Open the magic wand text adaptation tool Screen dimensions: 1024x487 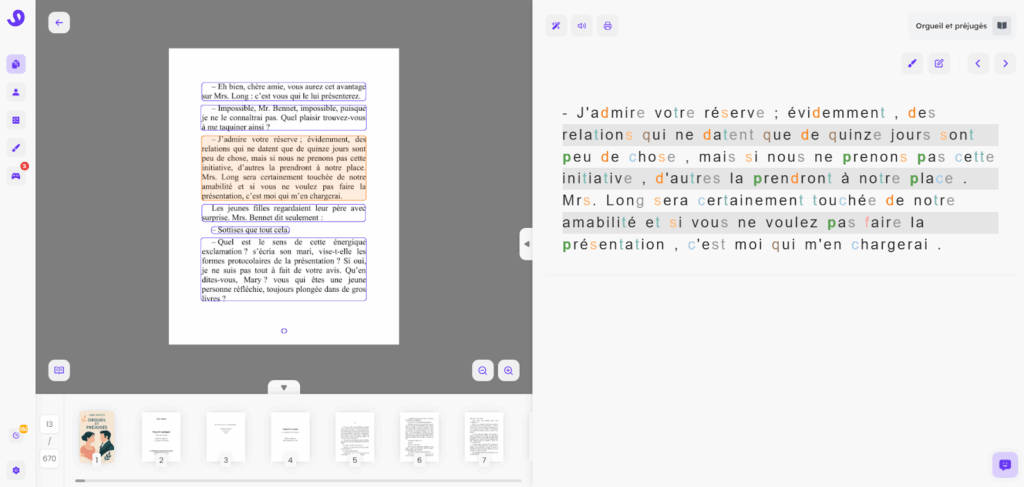[x=556, y=26]
